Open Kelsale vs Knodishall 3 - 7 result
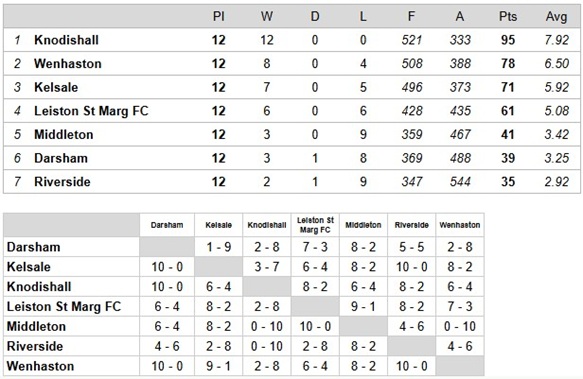The height and width of the screenshot is (379, 583). tap(267, 267)
